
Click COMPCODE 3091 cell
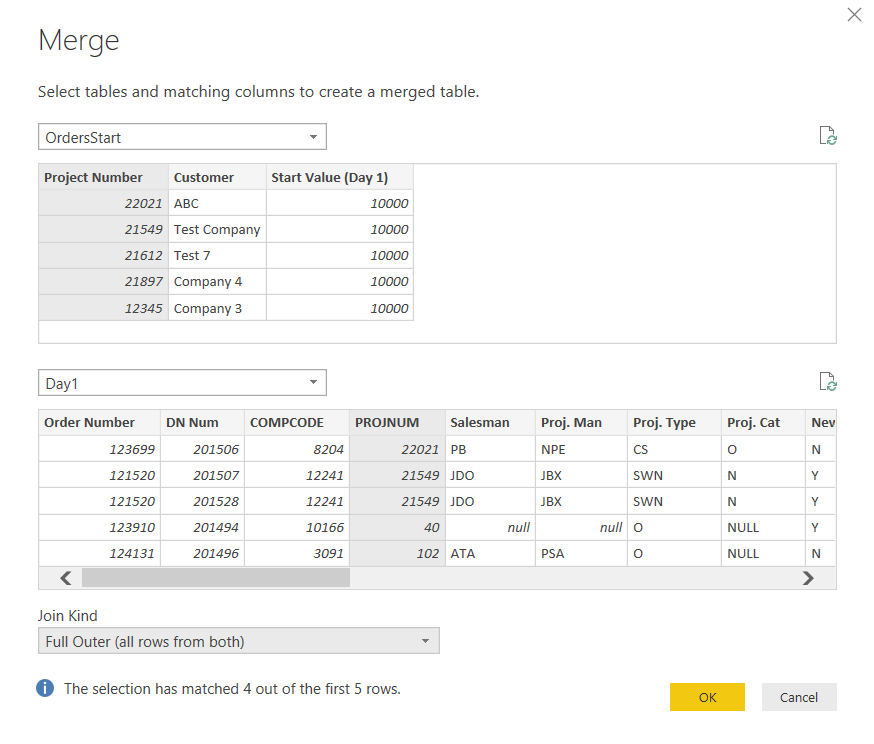[297, 553]
